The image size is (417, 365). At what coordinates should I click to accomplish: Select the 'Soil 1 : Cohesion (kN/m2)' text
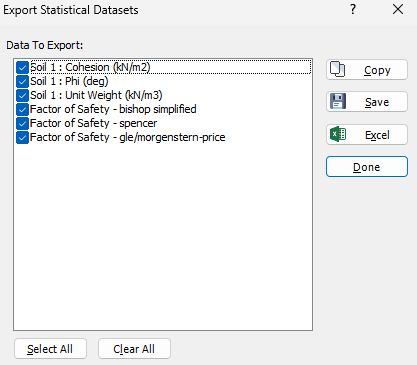[x=90, y=67]
